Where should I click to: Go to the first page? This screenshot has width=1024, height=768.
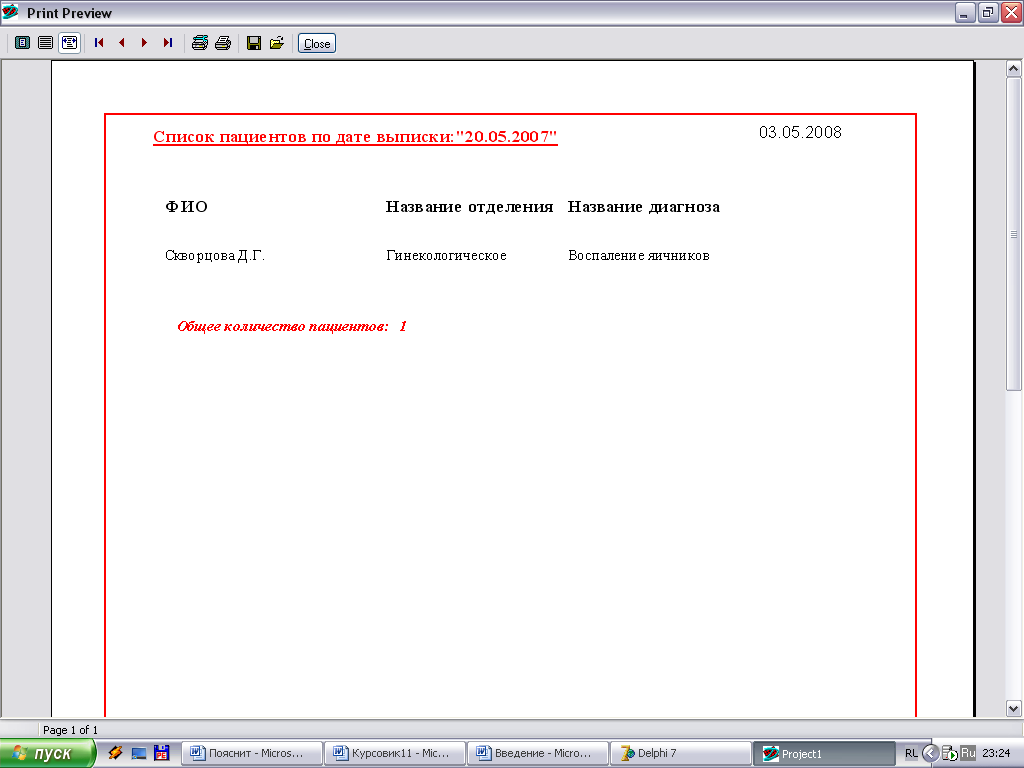coord(99,43)
